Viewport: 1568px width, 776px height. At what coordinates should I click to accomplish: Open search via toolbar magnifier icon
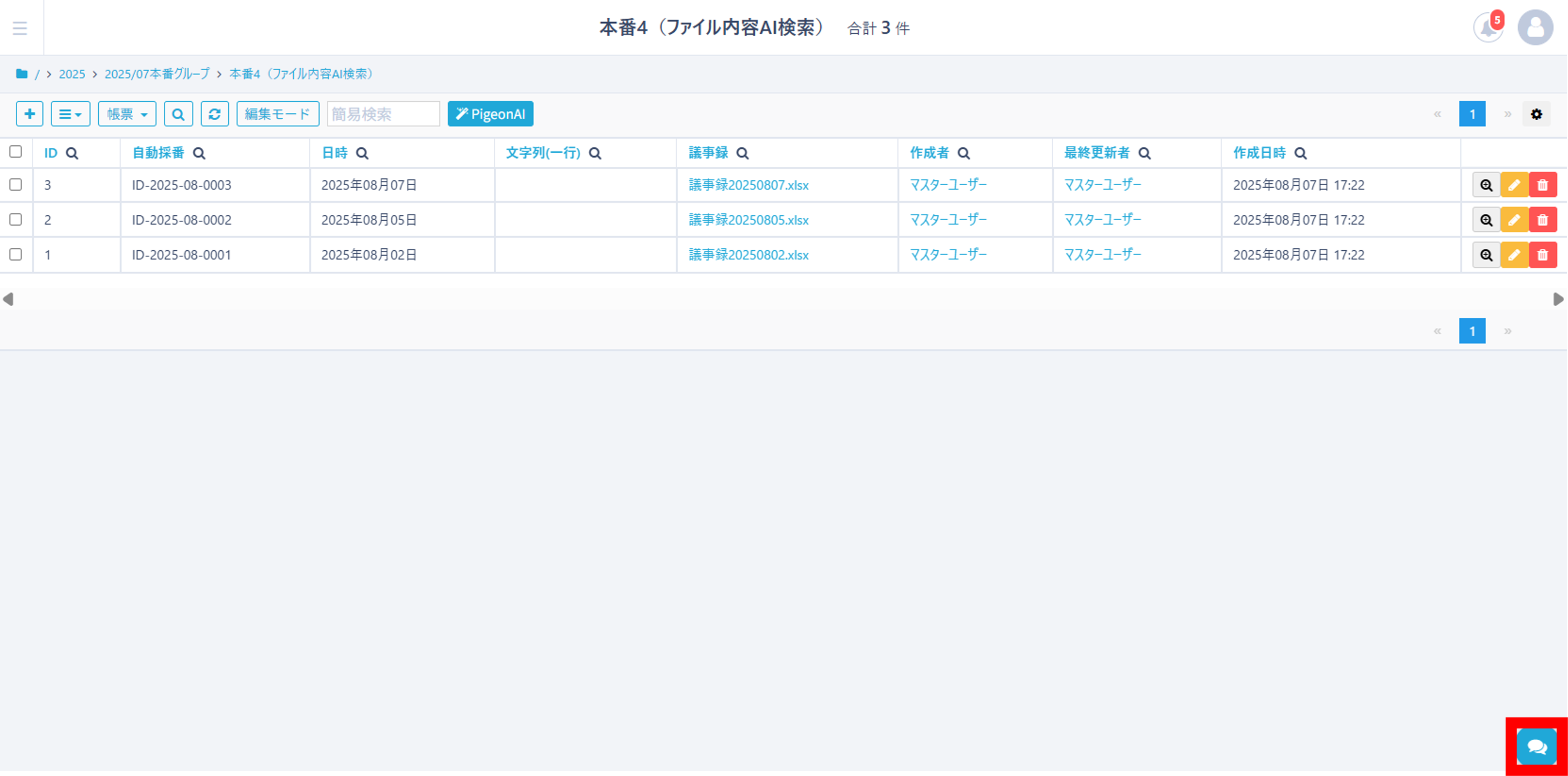coord(178,114)
